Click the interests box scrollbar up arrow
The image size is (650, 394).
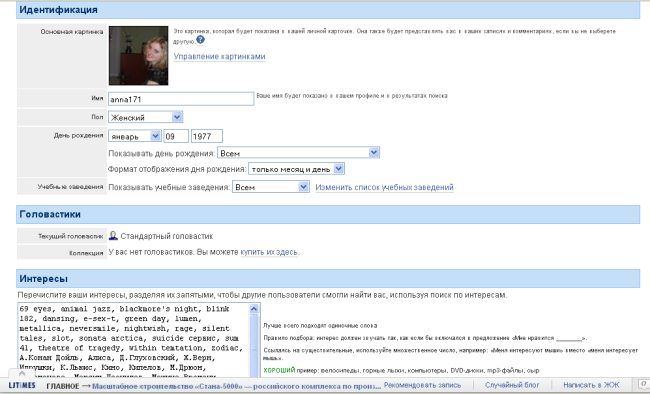coord(254,309)
